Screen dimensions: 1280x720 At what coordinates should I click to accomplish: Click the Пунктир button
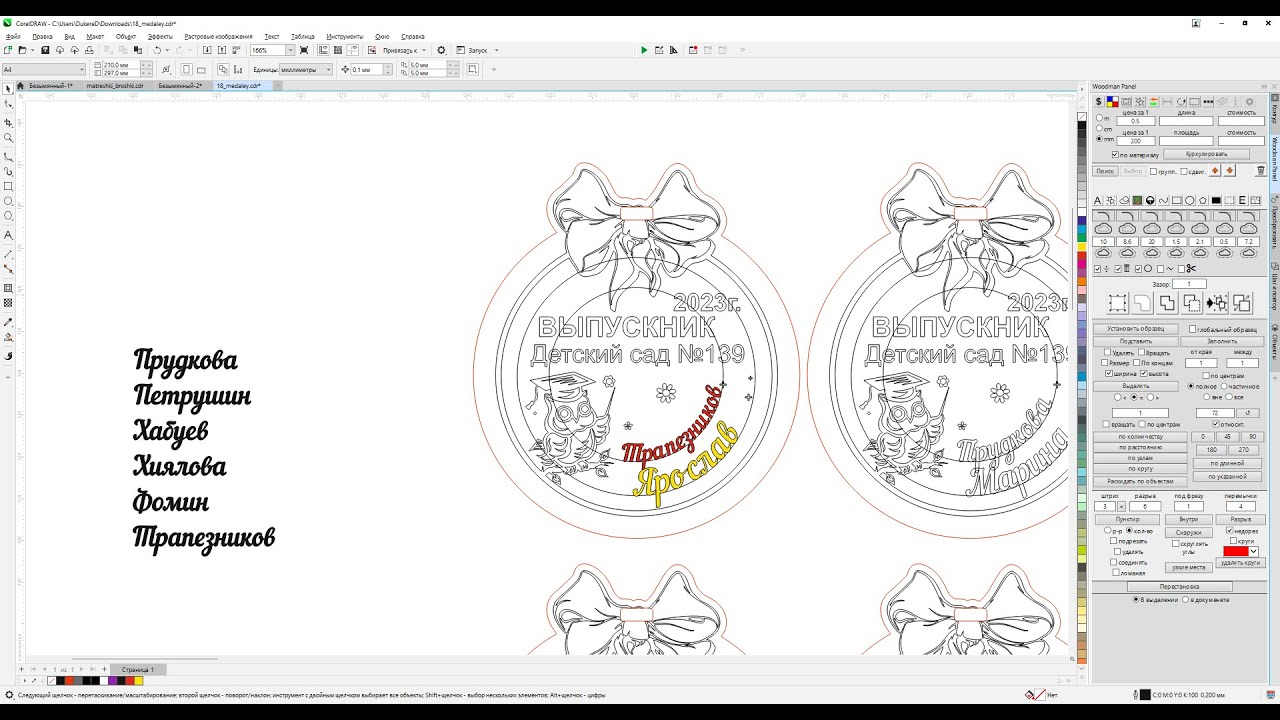1128,520
